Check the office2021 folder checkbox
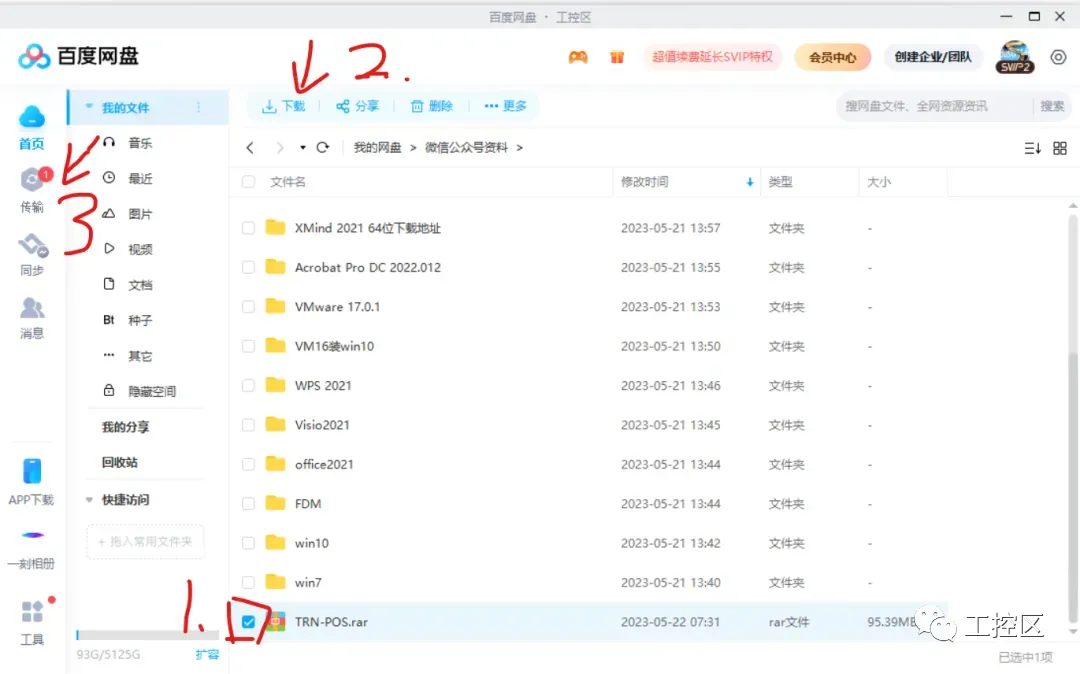Viewport: 1080px width, 674px height. [x=249, y=465]
